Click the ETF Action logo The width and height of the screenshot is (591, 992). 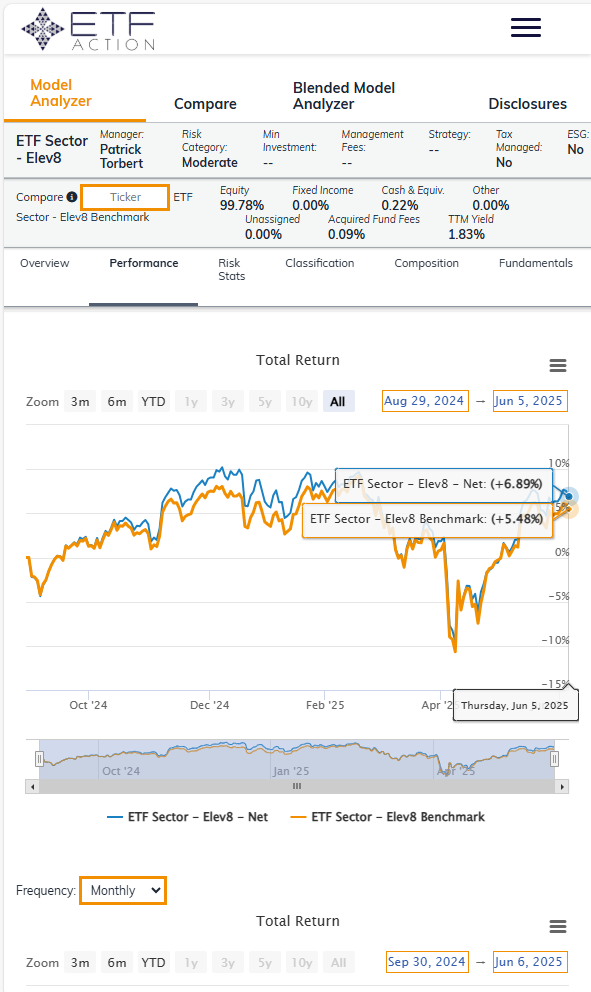[88, 29]
